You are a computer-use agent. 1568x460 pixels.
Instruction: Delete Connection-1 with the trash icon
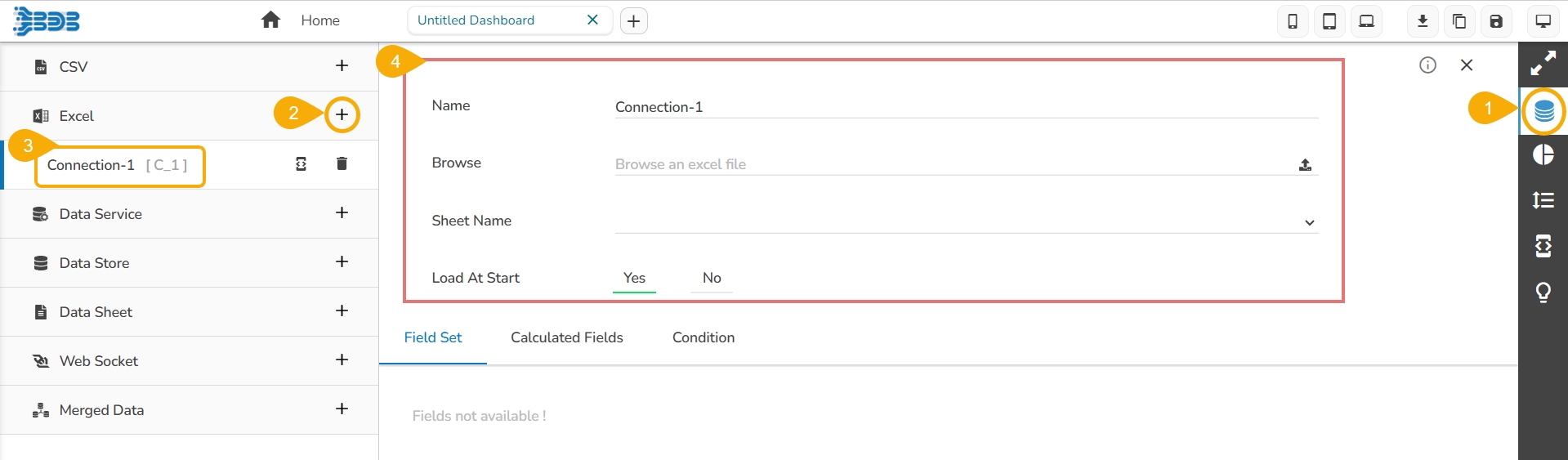coord(342,163)
